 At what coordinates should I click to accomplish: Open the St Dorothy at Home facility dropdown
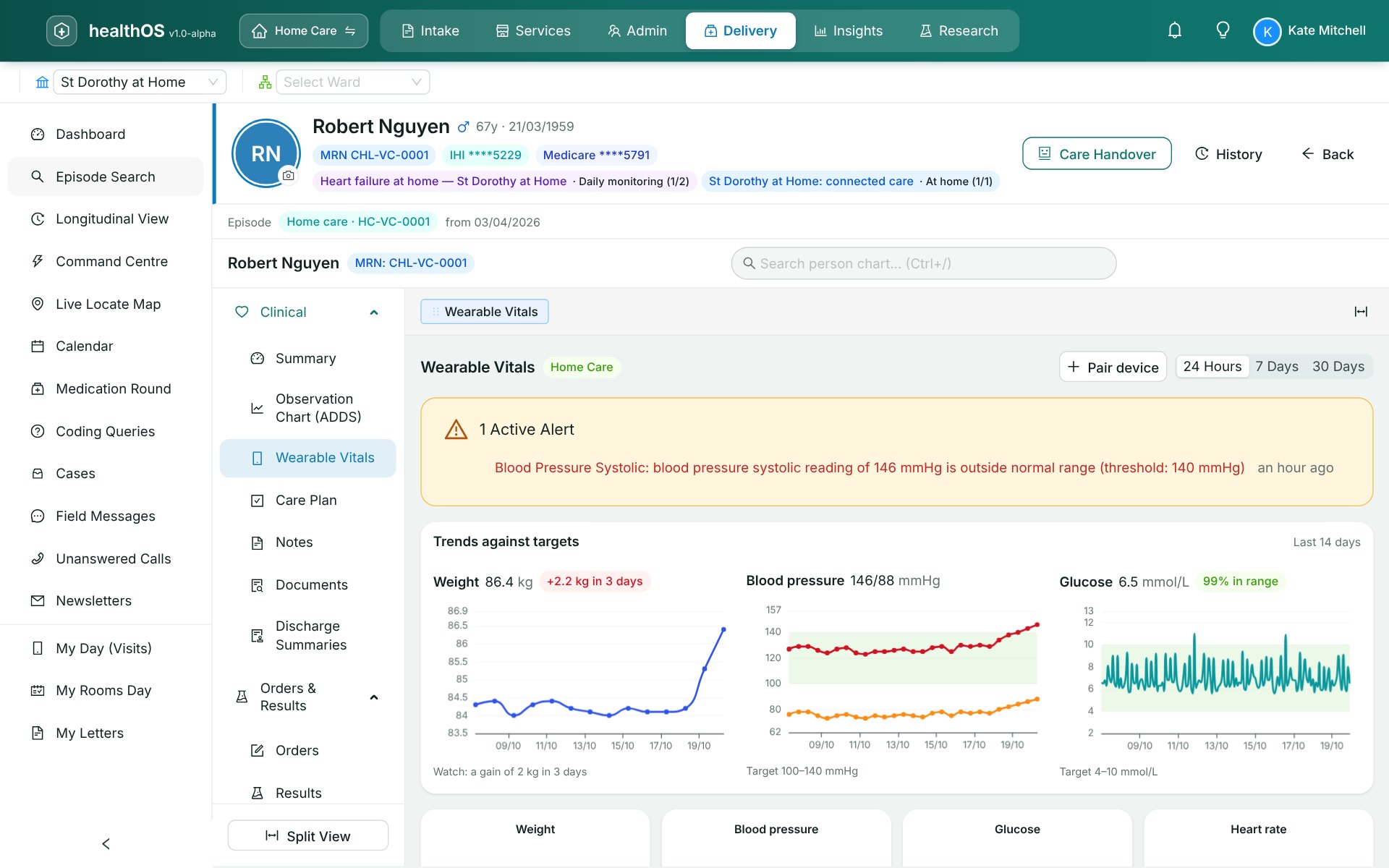pyautogui.click(x=140, y=82)
